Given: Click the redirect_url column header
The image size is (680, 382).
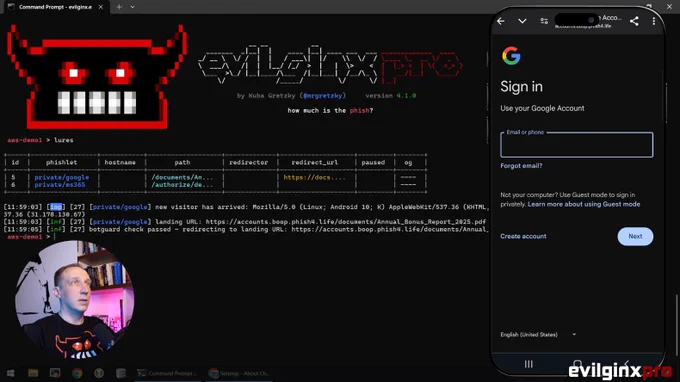Looking at the screenshot, I should (x=314, y=163).
